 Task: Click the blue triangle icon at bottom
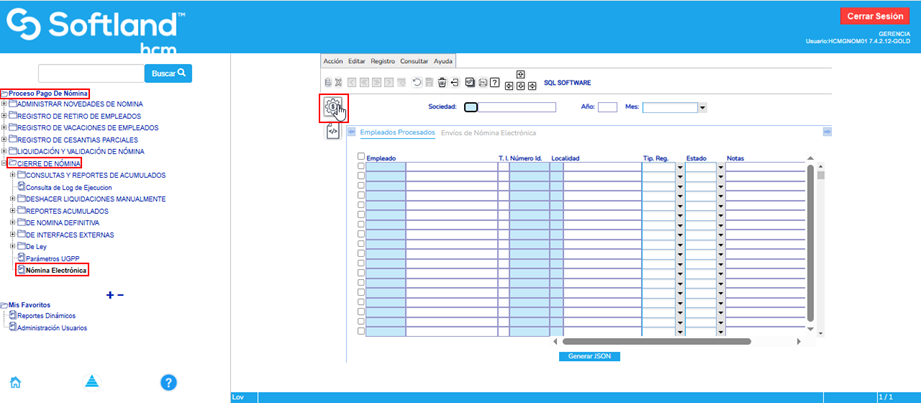tap(91, 382)
